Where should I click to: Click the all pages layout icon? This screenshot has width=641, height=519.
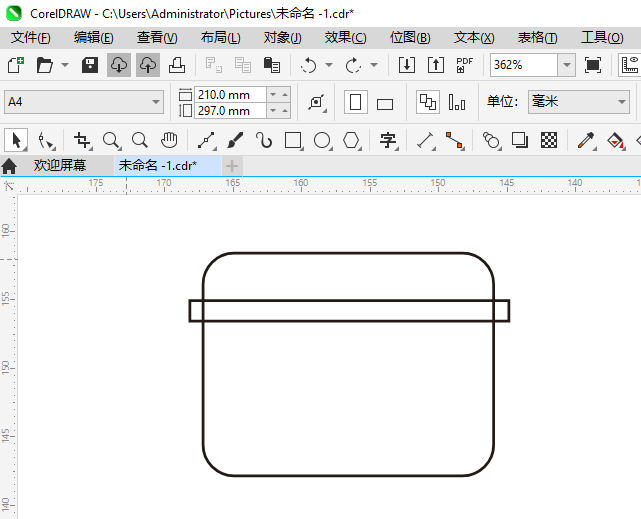click(428, 102)
